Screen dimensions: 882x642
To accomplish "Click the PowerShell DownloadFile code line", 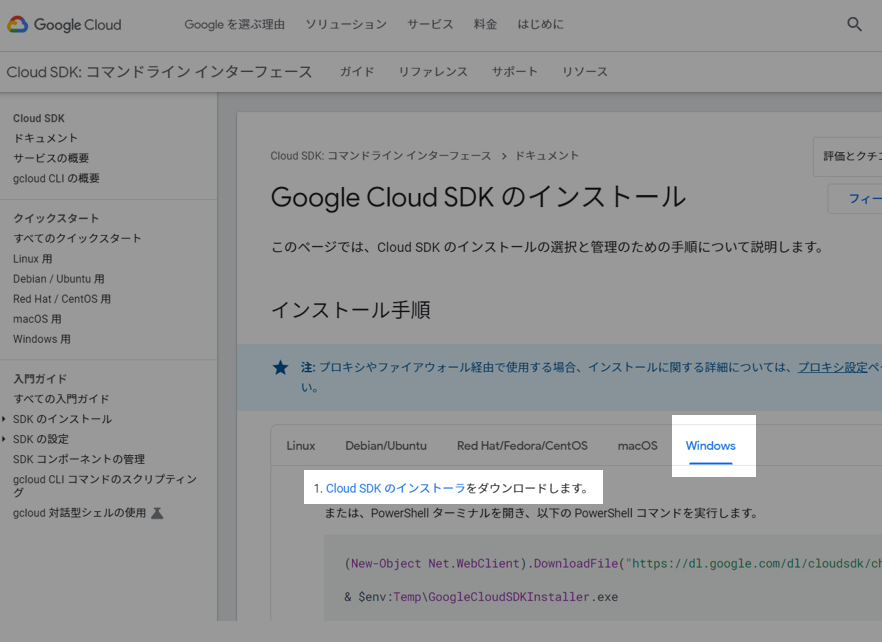I will click(x=613, y=563).
